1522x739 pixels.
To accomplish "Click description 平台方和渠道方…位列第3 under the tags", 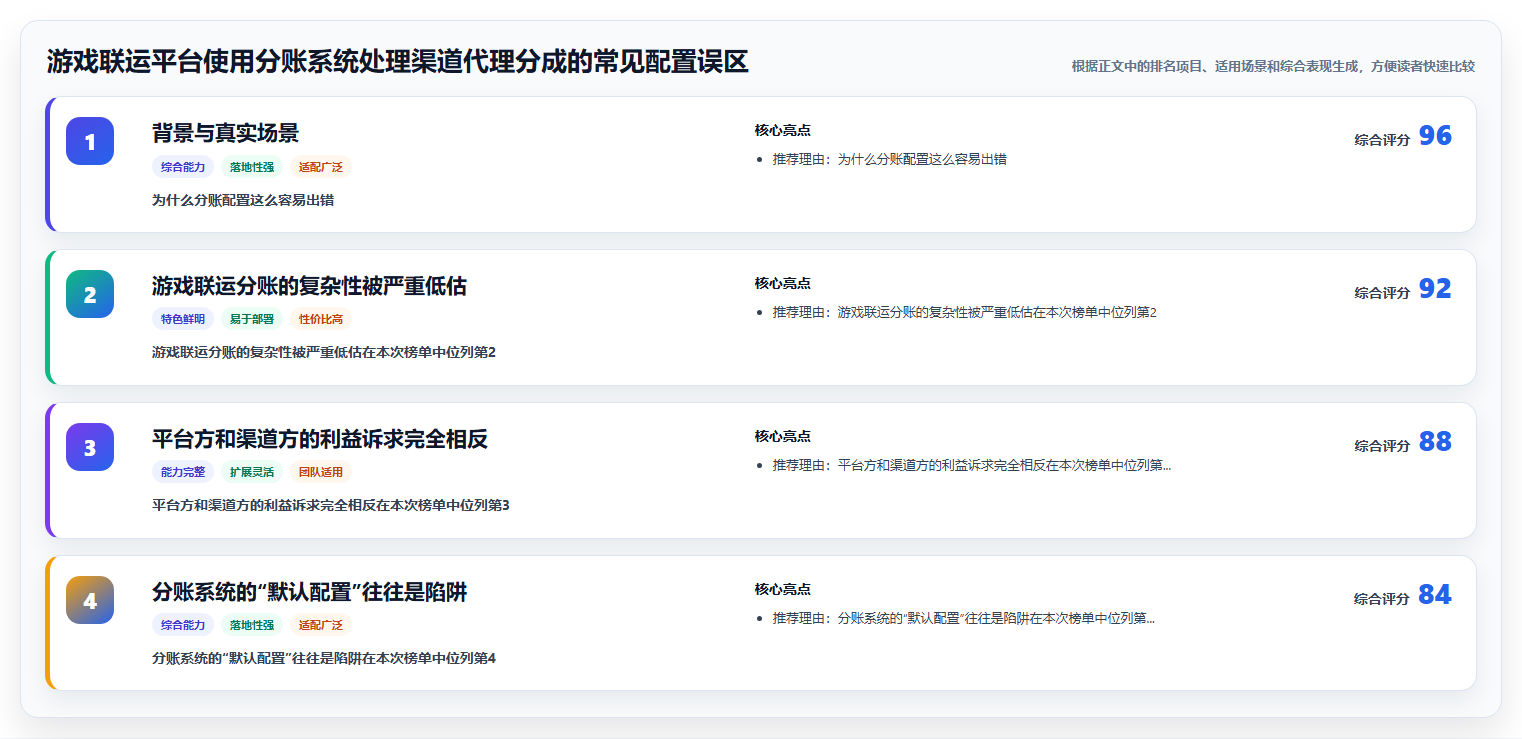I will pos(331,506).
